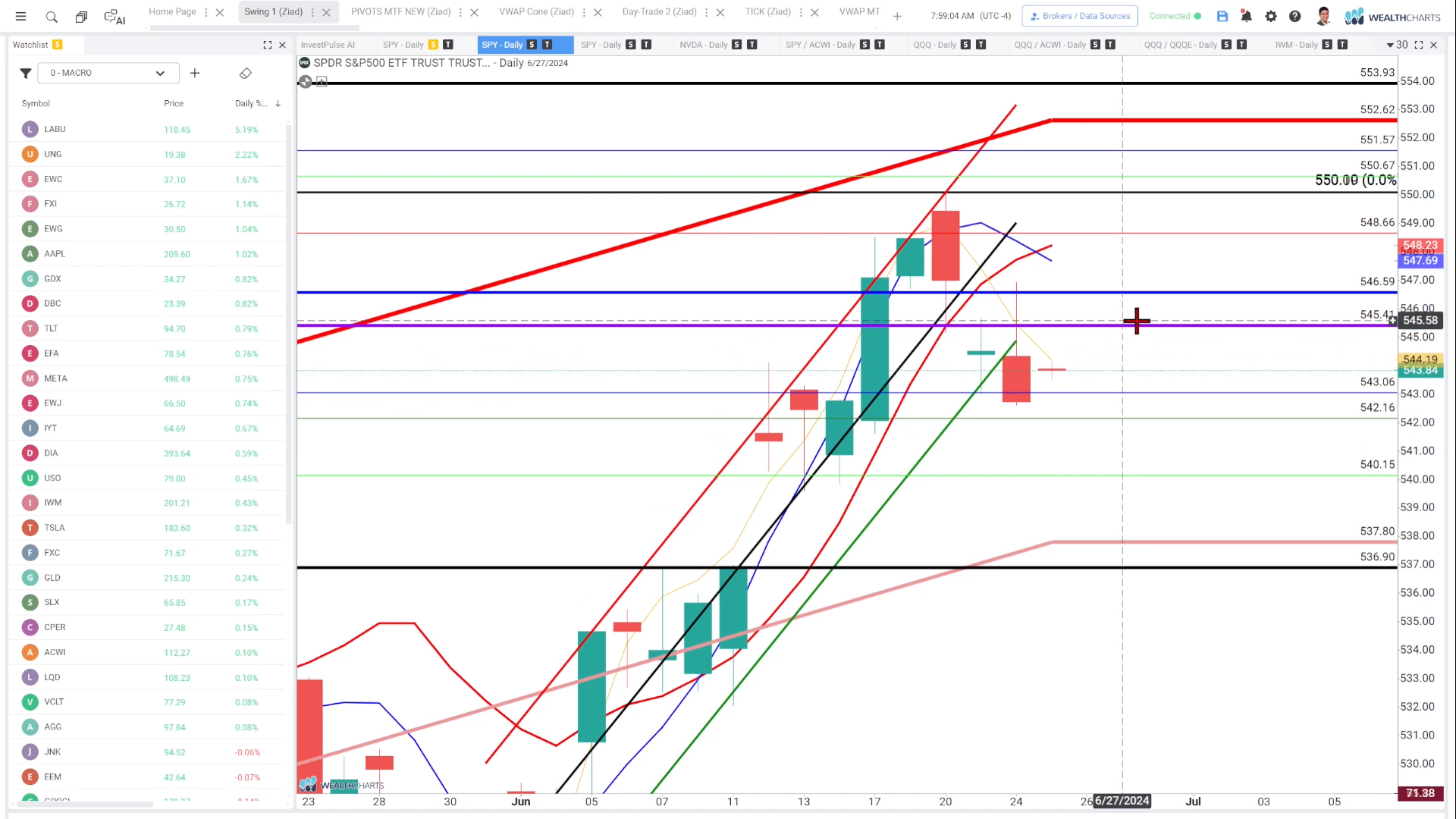Click the 545.58 crosshair price label
1456x819 pixels.
coord(1420,321)
